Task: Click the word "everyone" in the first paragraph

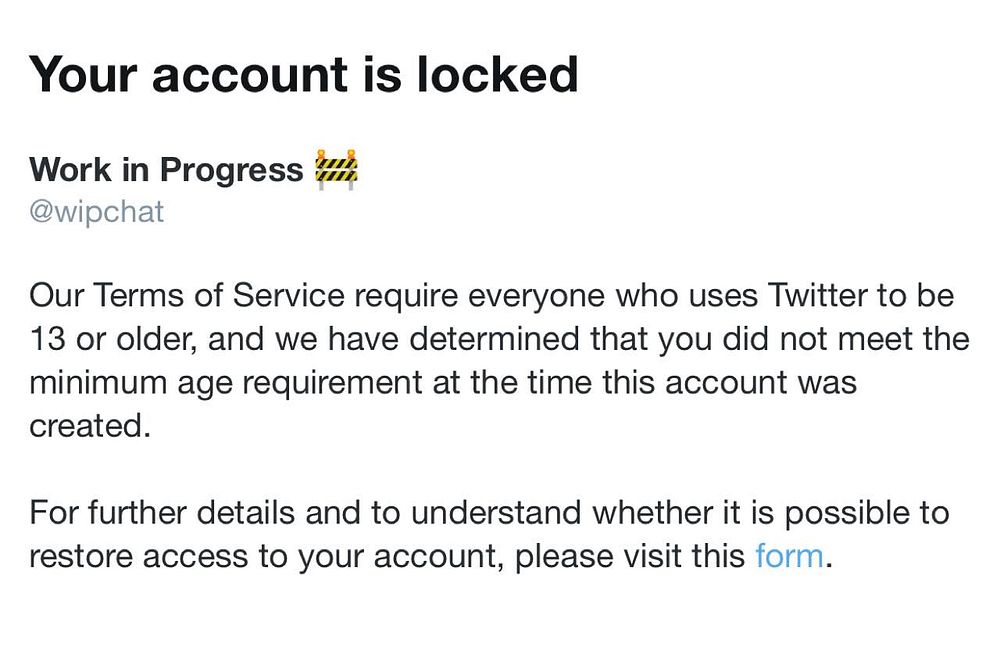Action: pos(522,296)
